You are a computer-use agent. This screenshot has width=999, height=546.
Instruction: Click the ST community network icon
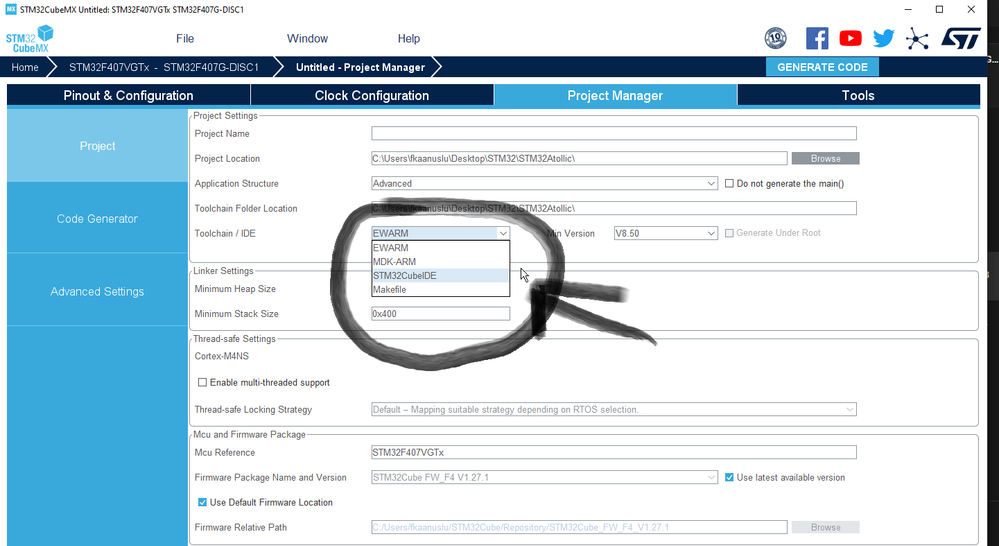(917, 39)
